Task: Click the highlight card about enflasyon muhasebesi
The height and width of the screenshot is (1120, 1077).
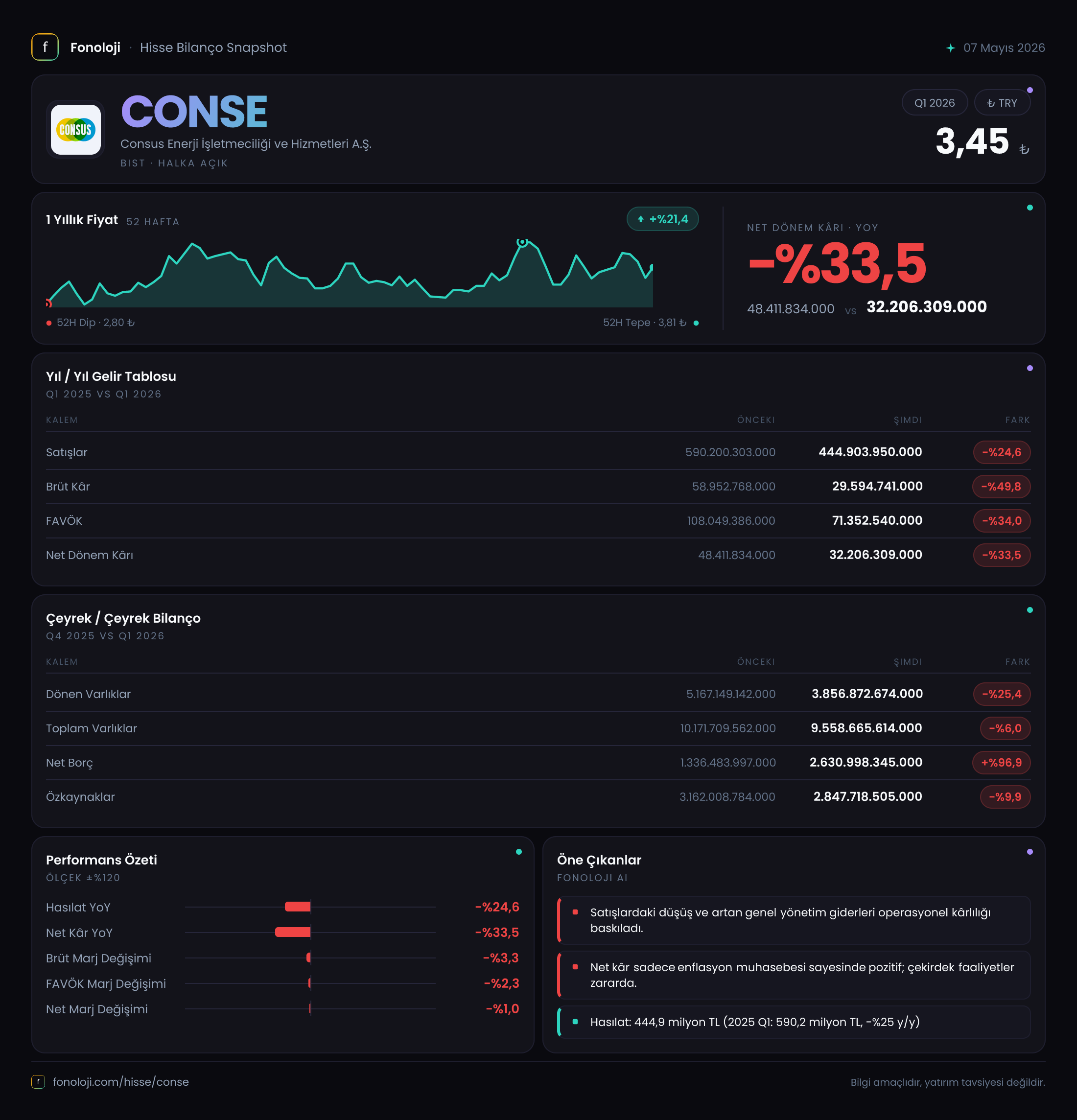Action: coord(794,975)
